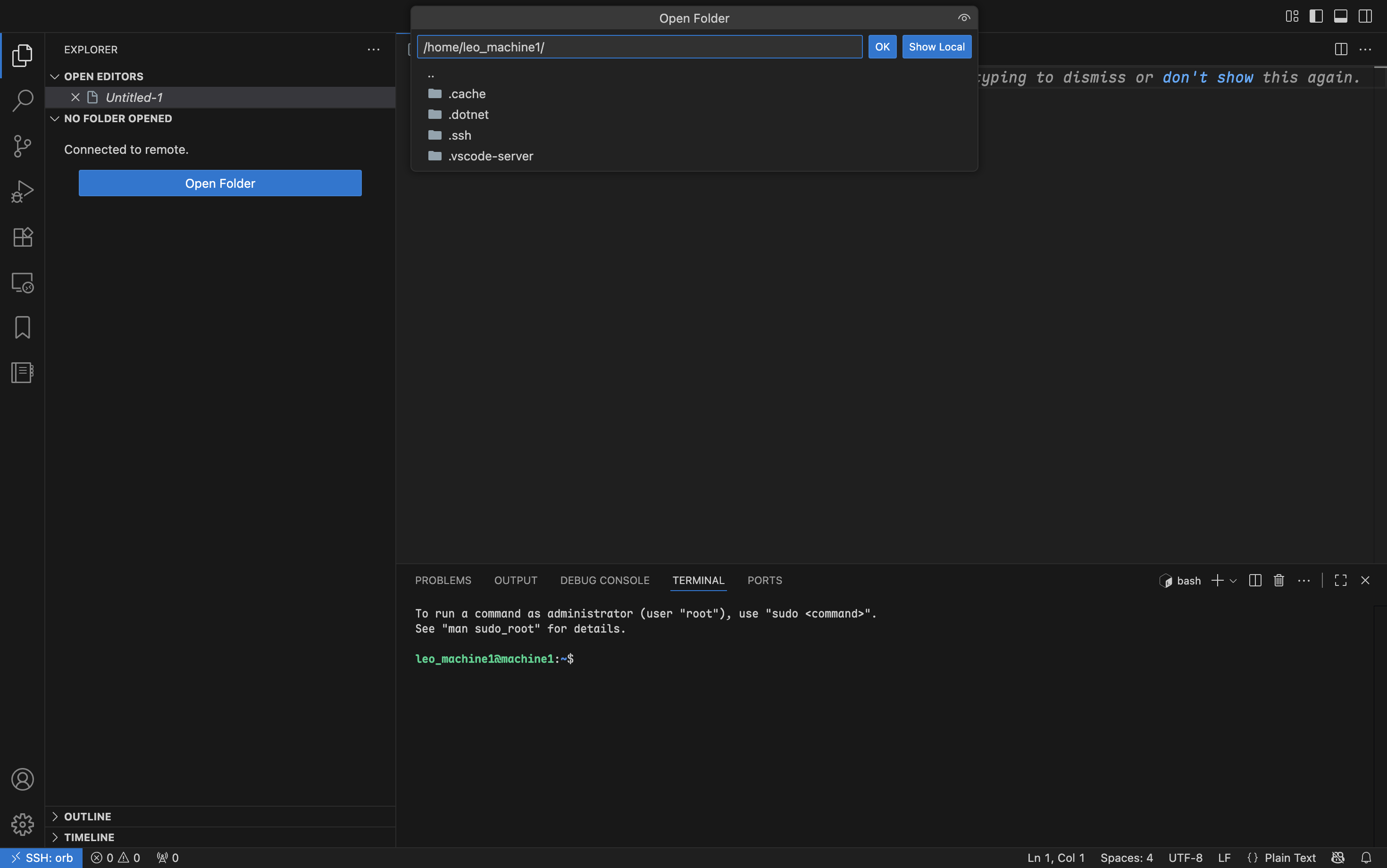The height and width of the screenshot is (868, 1387).
Task: Open the Extensions view
Action: point(22,237)
